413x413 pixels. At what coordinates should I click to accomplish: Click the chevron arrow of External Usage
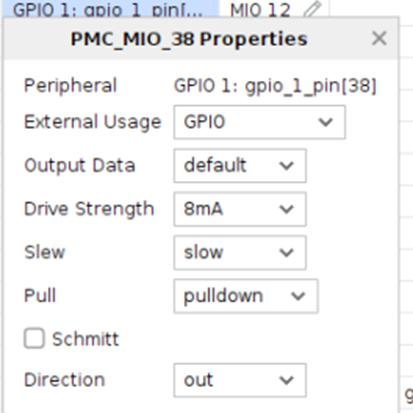point(325,122)
